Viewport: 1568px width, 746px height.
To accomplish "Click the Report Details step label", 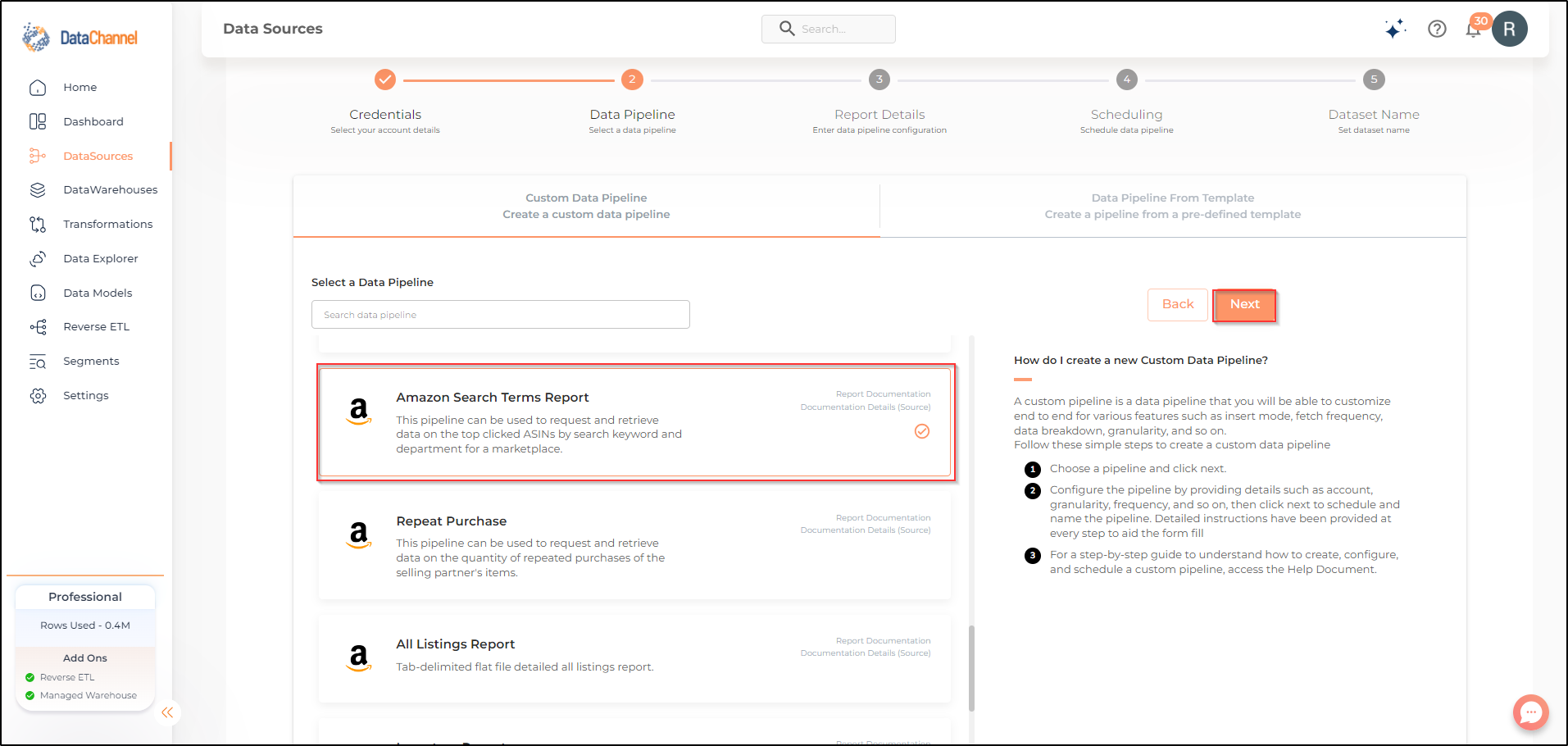I will tap(879, 115).
